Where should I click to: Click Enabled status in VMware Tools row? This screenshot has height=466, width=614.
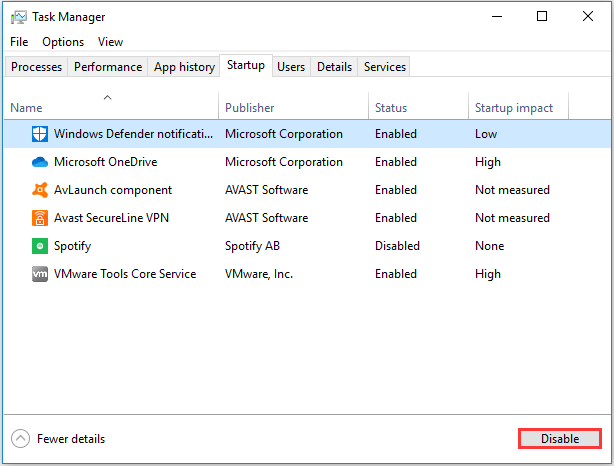tap(395, 274)
